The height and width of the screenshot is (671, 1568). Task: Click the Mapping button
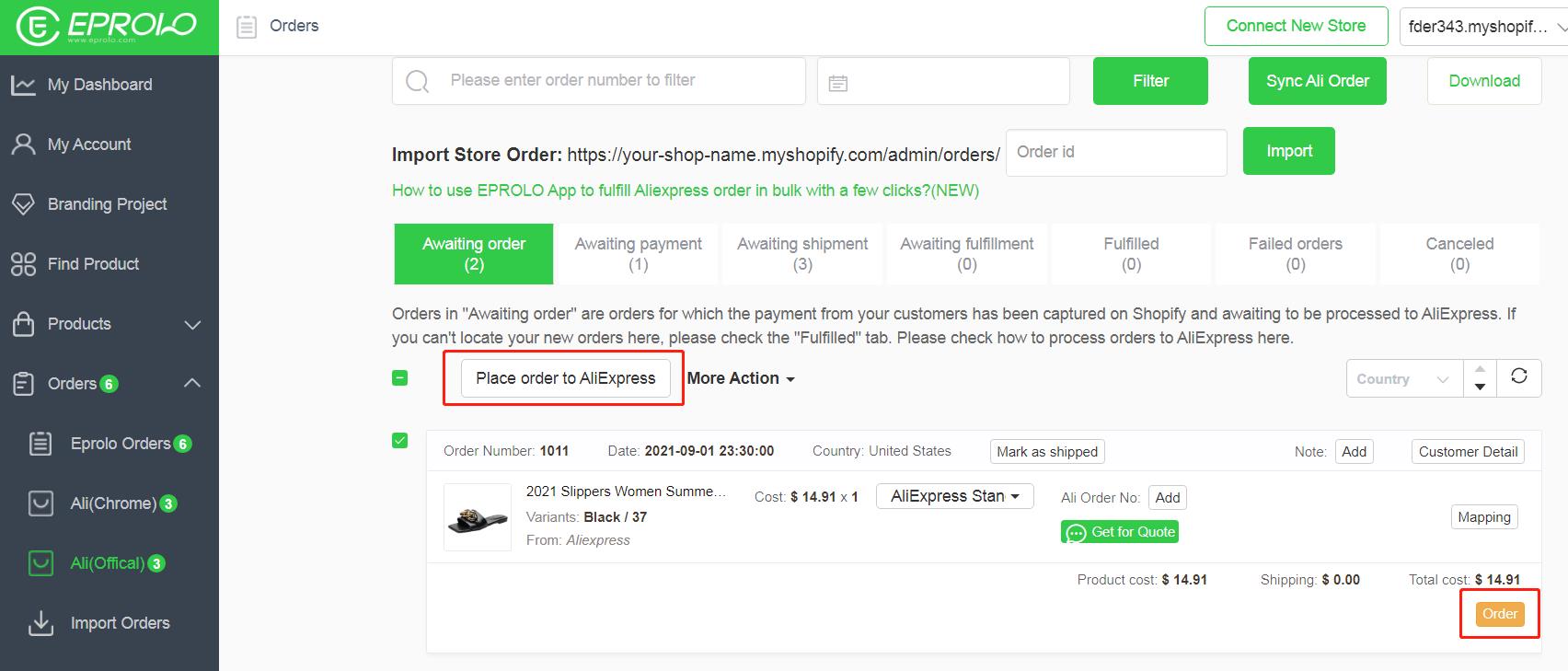[1484, 517]
